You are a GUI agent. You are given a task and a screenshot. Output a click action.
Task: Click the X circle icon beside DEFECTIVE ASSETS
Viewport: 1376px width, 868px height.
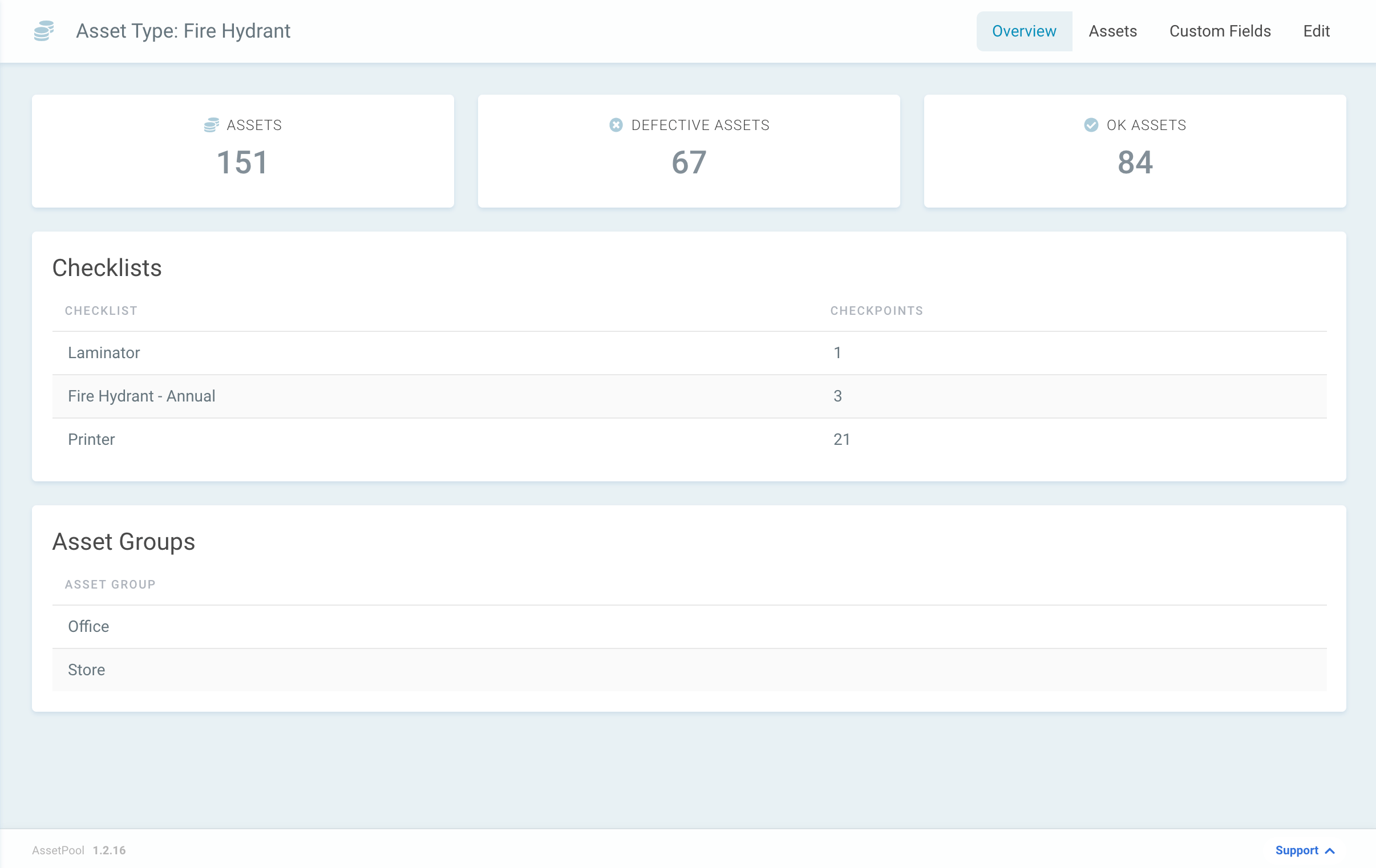pos(616,125)
